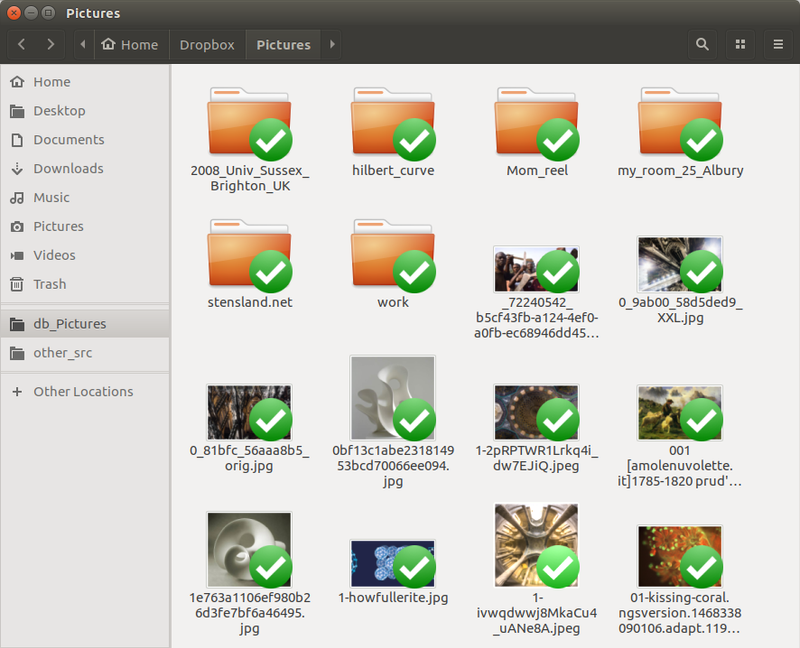Select the Dropbox path segment
The image size is (800, 648).
tap(207, 44)
